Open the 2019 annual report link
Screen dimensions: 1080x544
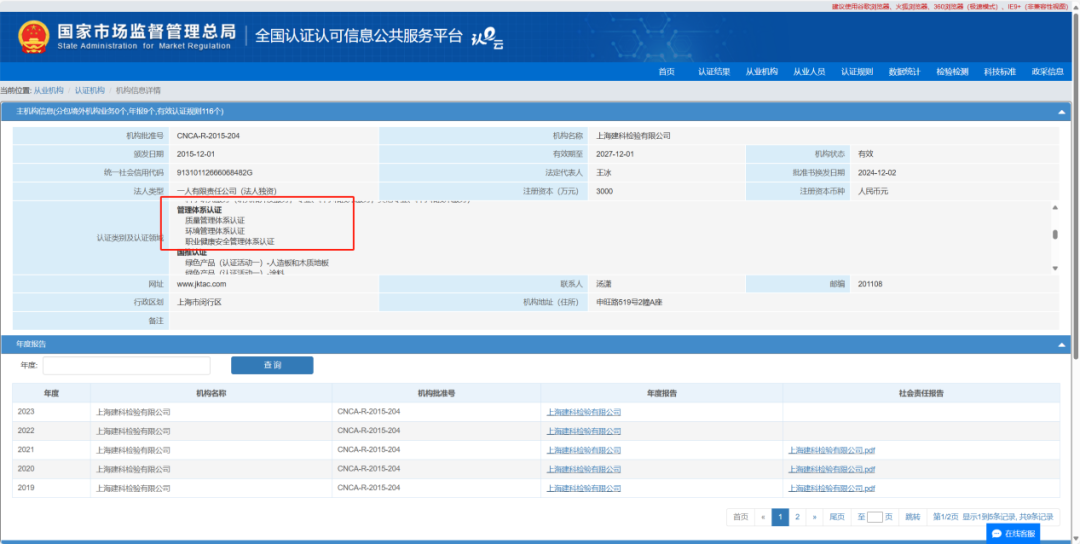pos(583,488)
